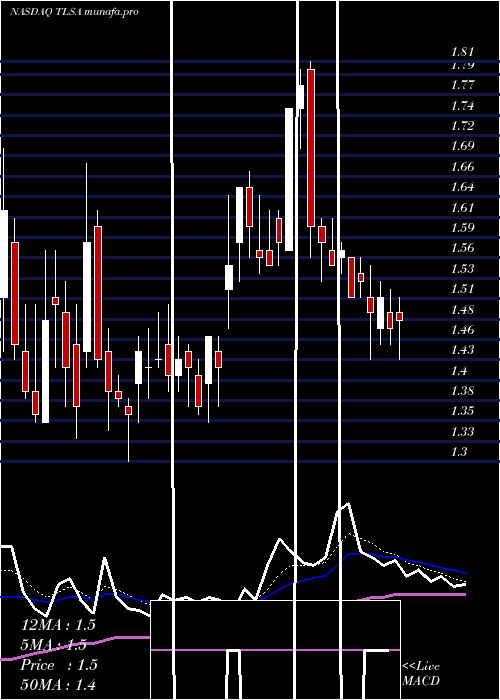
Task: Click the 1.69 price axis label
Action: 462,146
